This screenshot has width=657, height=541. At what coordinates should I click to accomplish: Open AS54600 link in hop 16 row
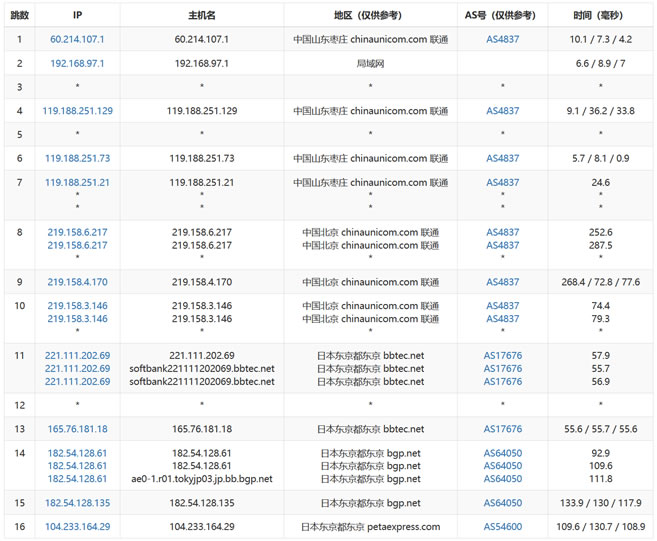[x=503, y=527]
